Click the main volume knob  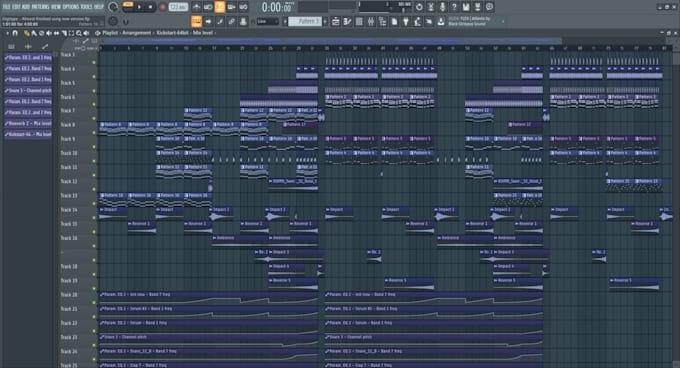pos(113,7)
